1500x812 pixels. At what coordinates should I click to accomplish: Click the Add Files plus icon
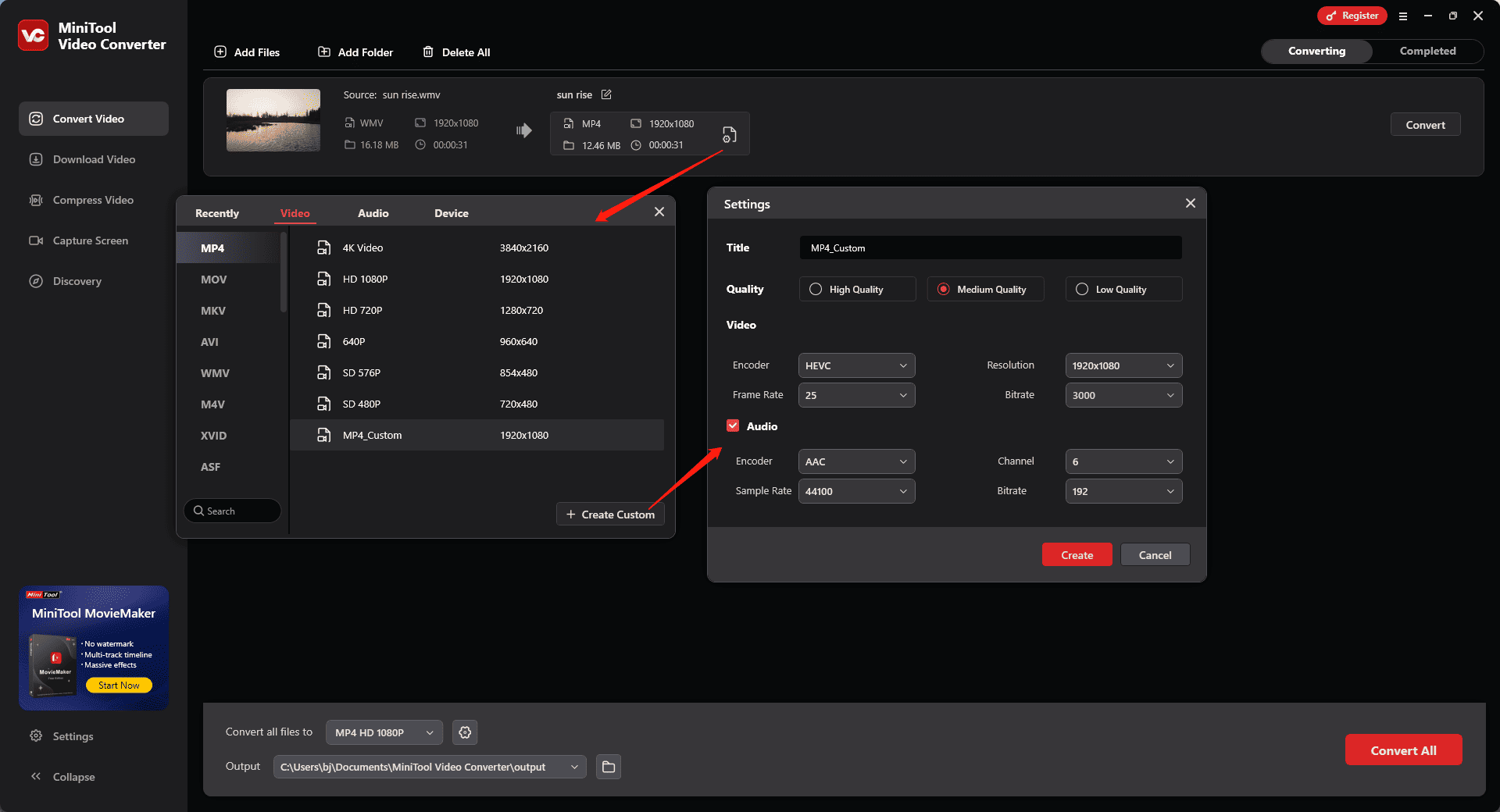pyautogui.click(x=220, y=52)
